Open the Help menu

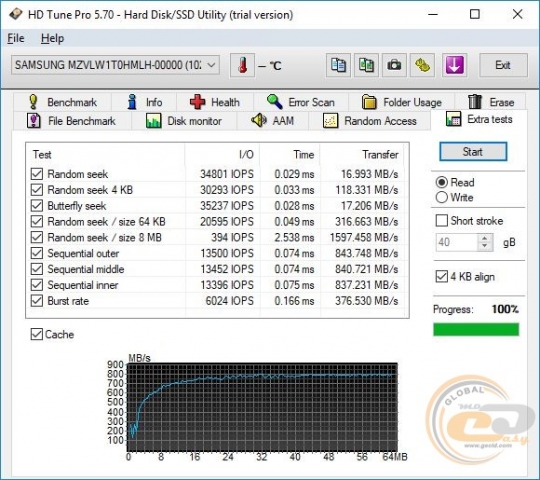click(x=52, y=38)
